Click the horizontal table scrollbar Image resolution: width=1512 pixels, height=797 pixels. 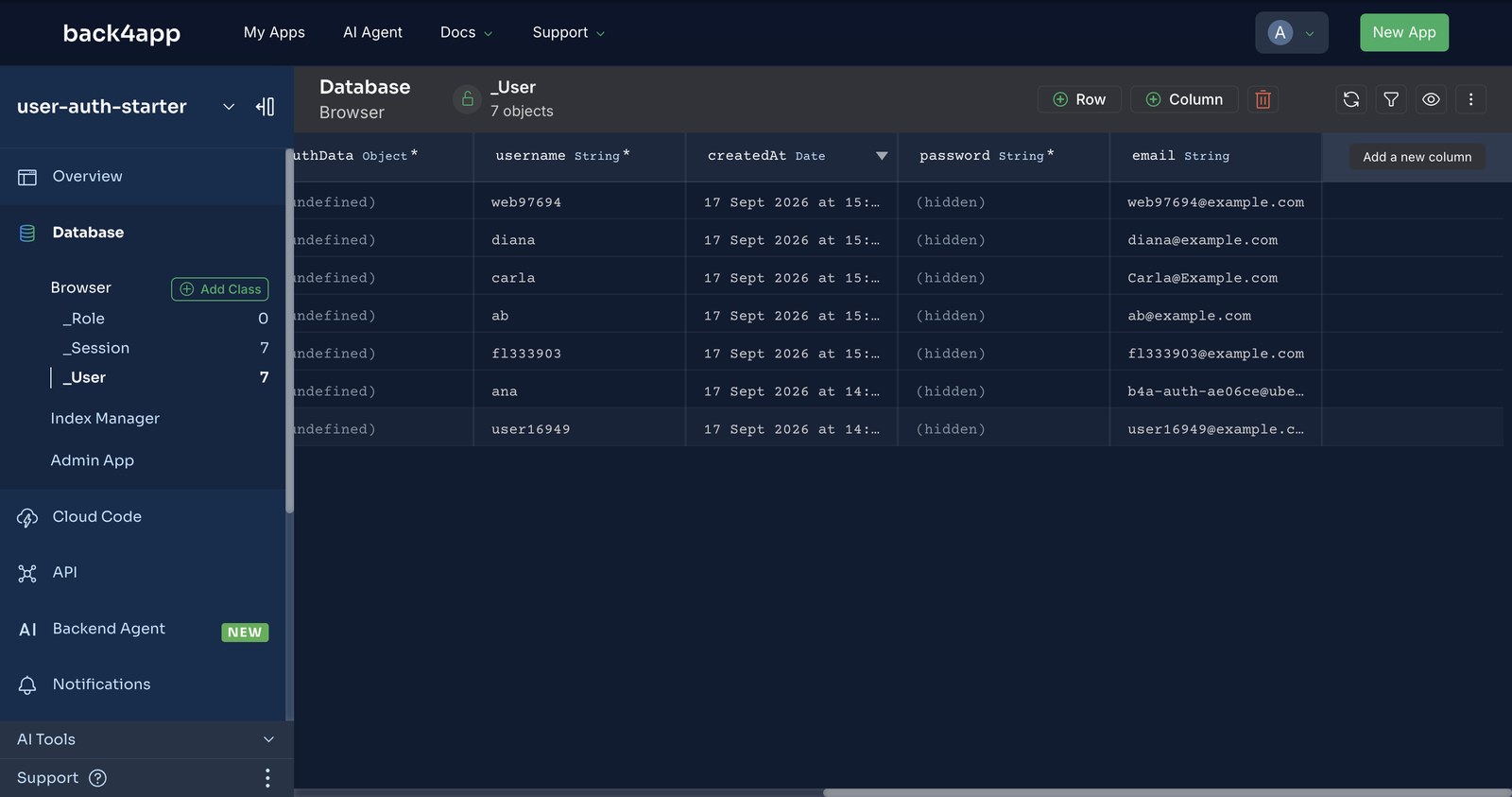coord(1167,792)
